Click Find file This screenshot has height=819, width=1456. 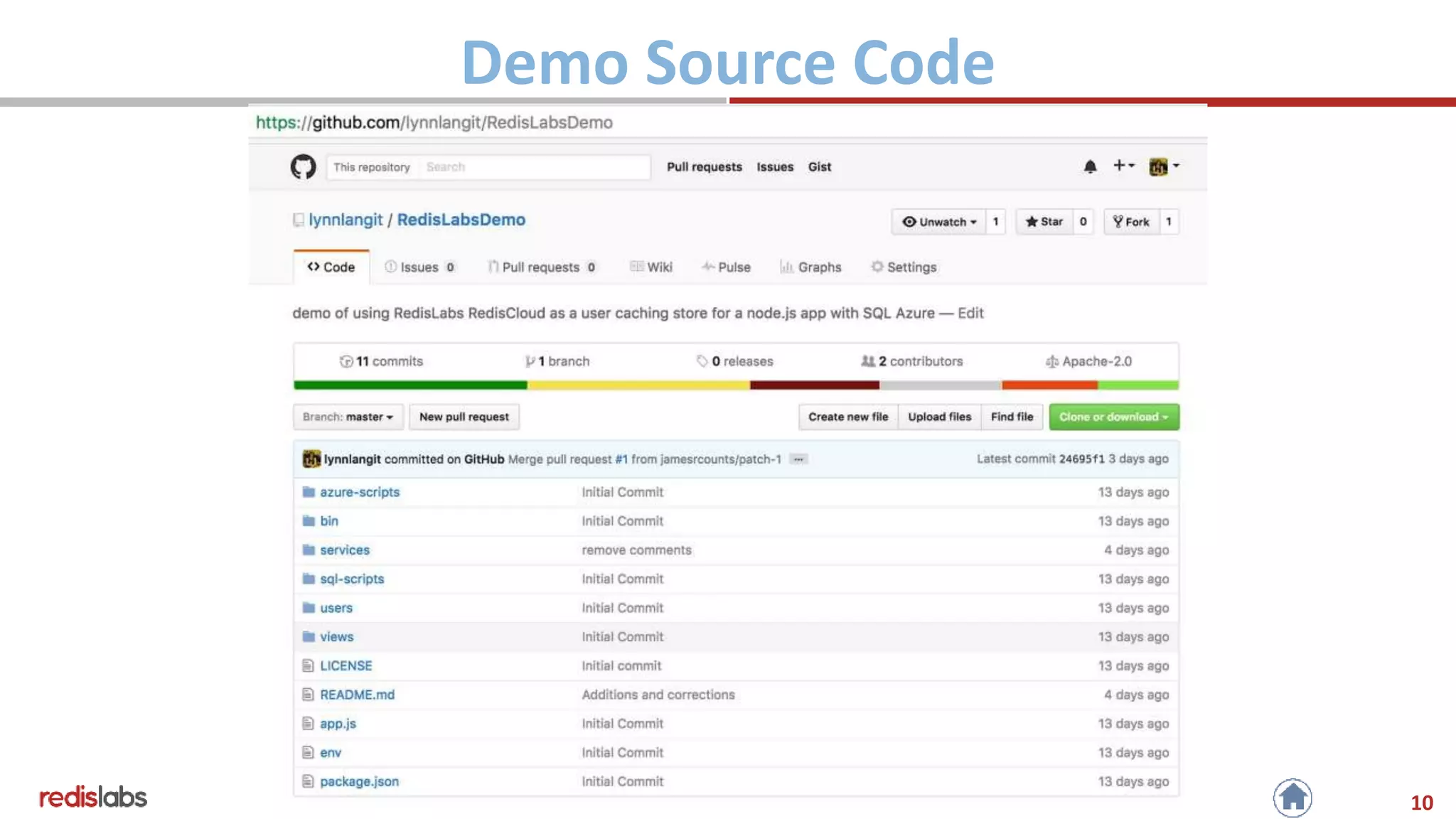point(1012,417)
